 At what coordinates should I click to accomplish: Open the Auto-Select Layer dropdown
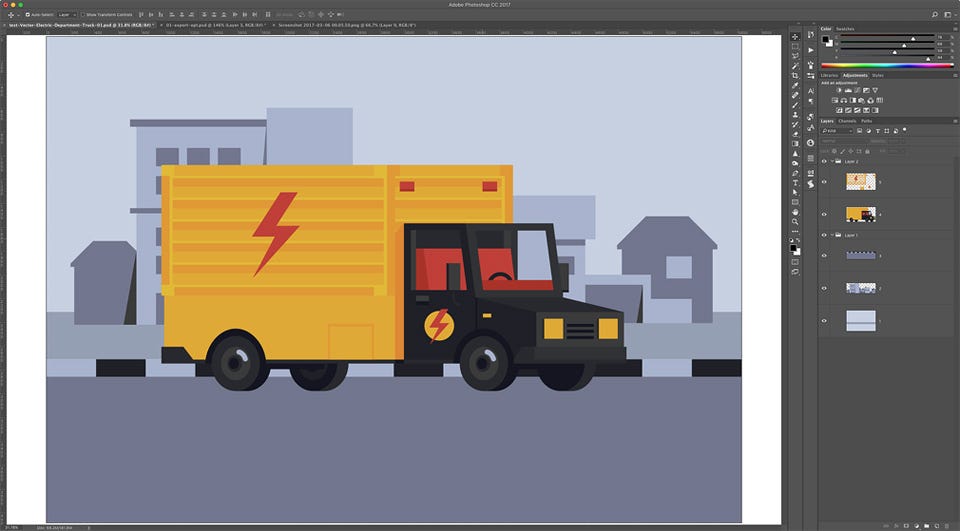coord(66,14)
